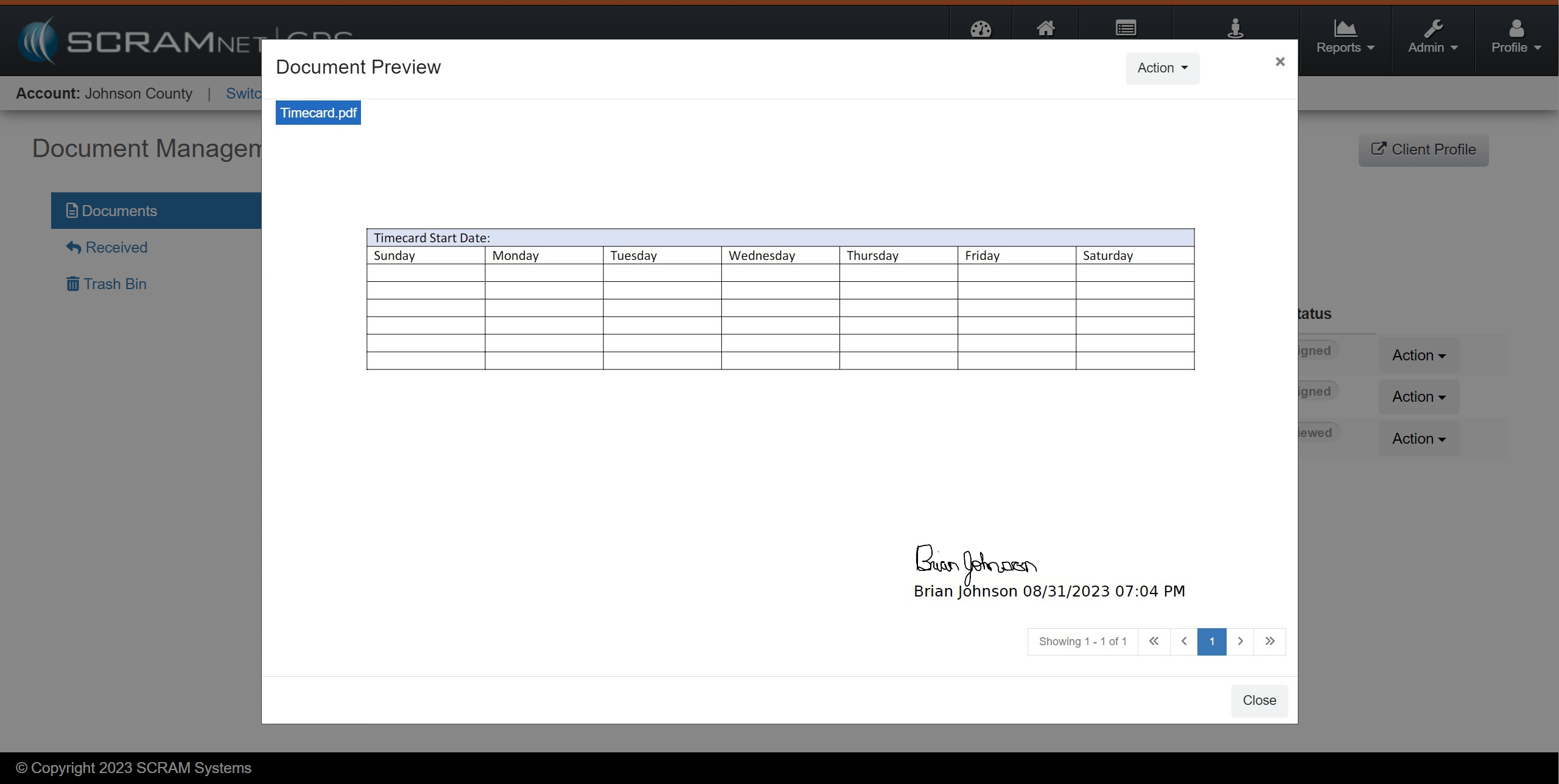Expand the Reports menu
This screenshot has height=784, width=1559.
coord(1345,37)
